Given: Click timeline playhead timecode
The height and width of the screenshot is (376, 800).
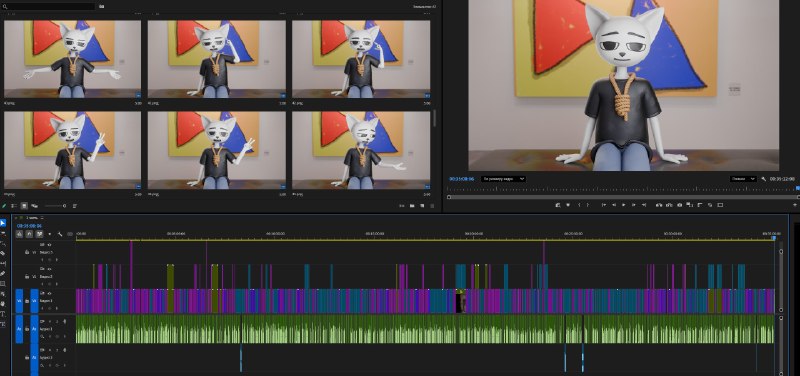Looking at the screenshot, I should [29, 225].
